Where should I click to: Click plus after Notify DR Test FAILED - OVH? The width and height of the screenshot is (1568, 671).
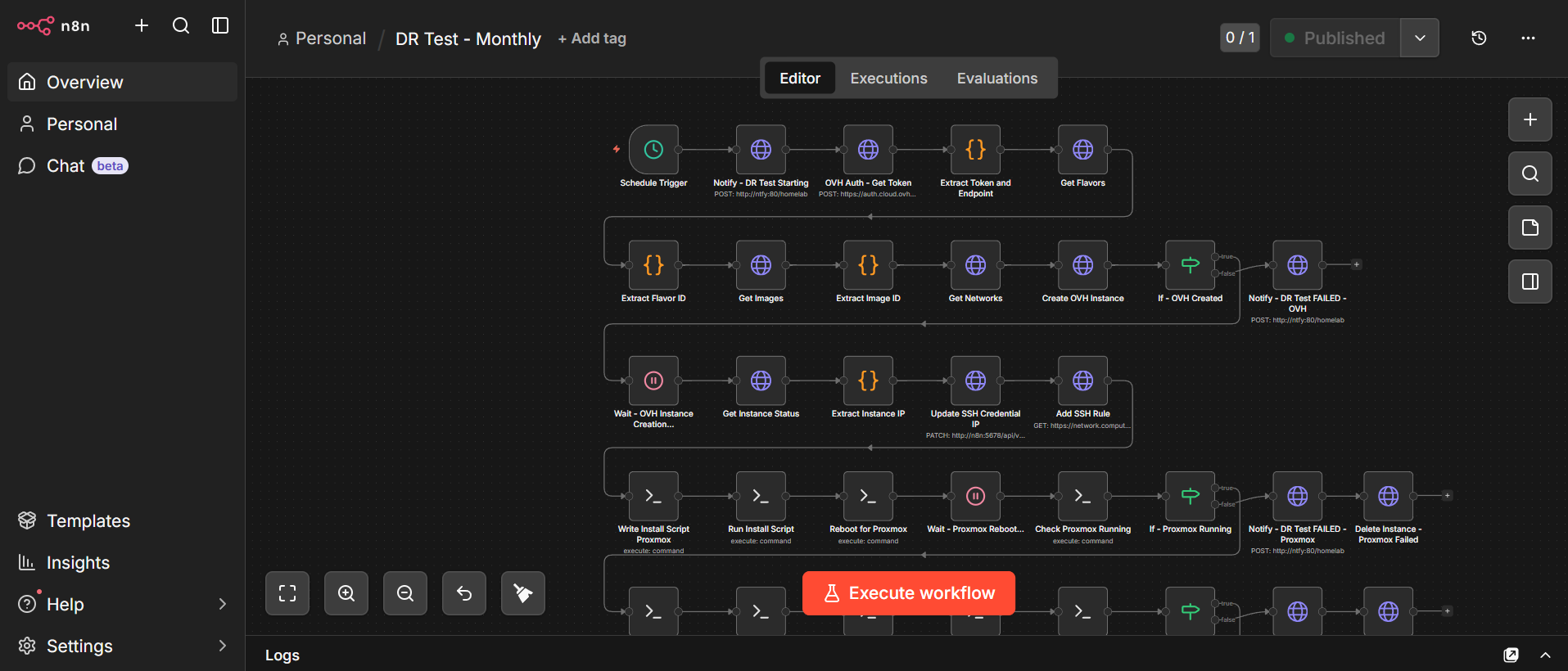click(x=1356, y=264)
